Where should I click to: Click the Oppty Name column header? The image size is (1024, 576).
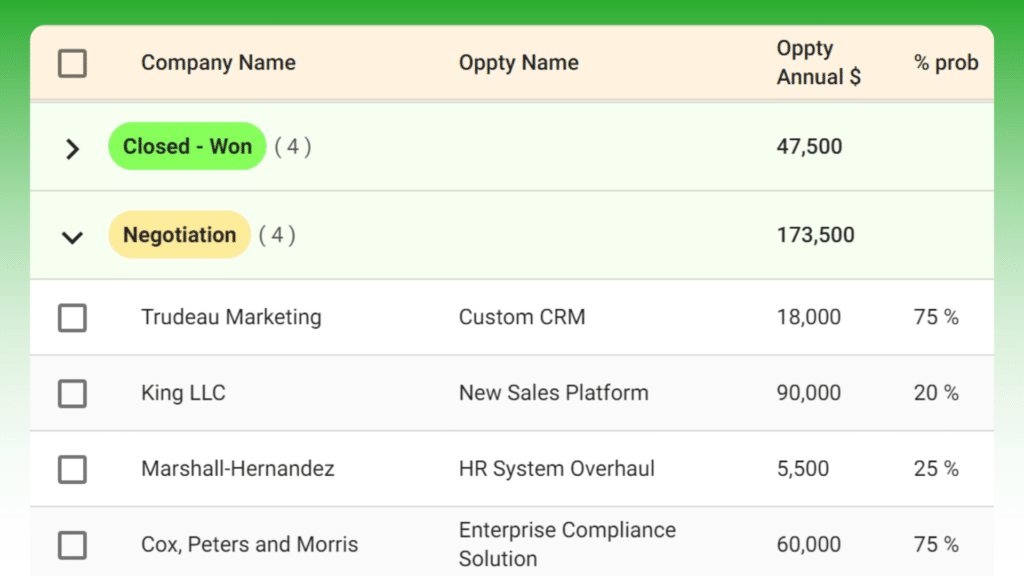pyautogui.click(x=519, y=63)
